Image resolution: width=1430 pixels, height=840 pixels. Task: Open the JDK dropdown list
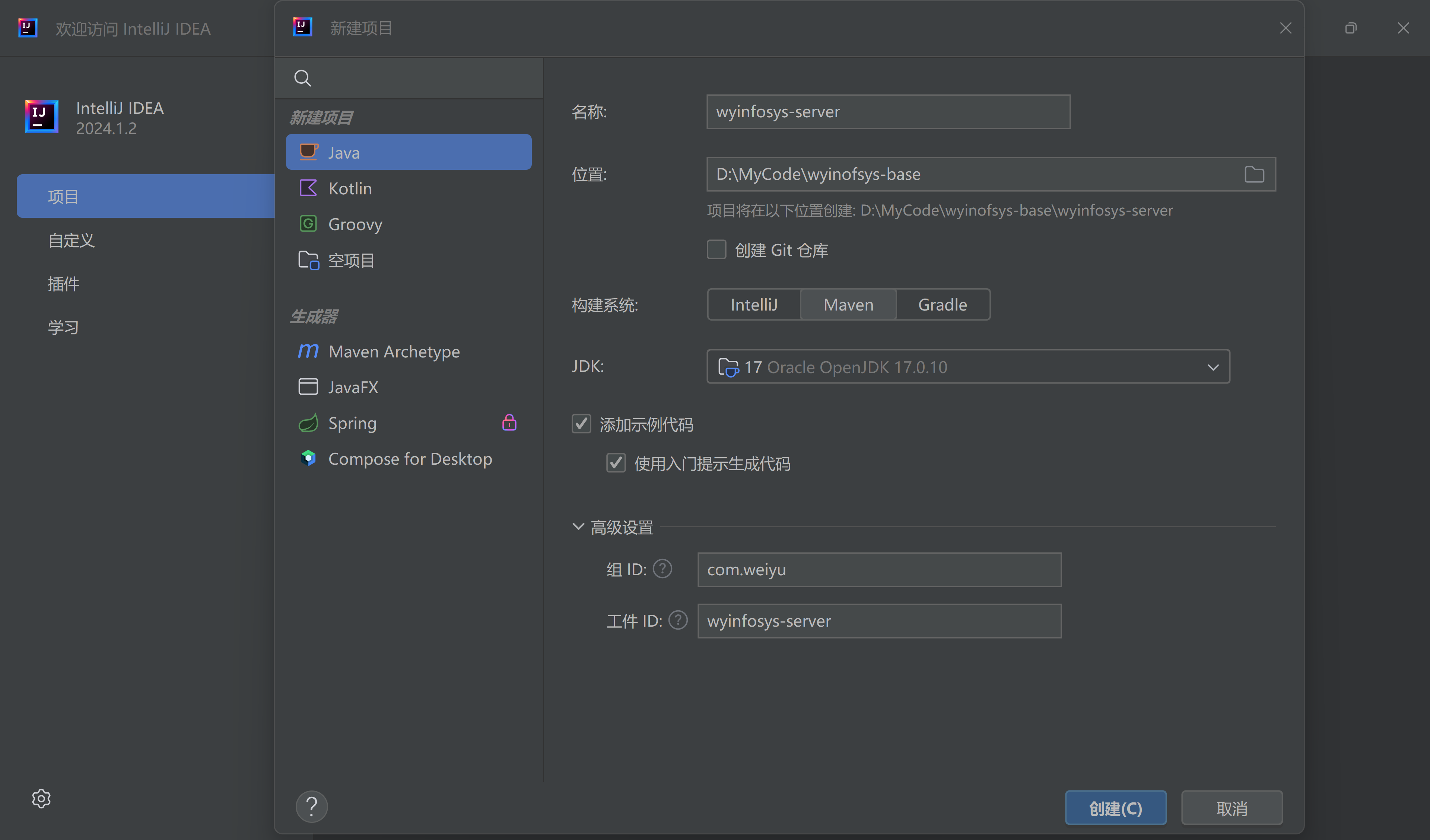(1213, 367)
